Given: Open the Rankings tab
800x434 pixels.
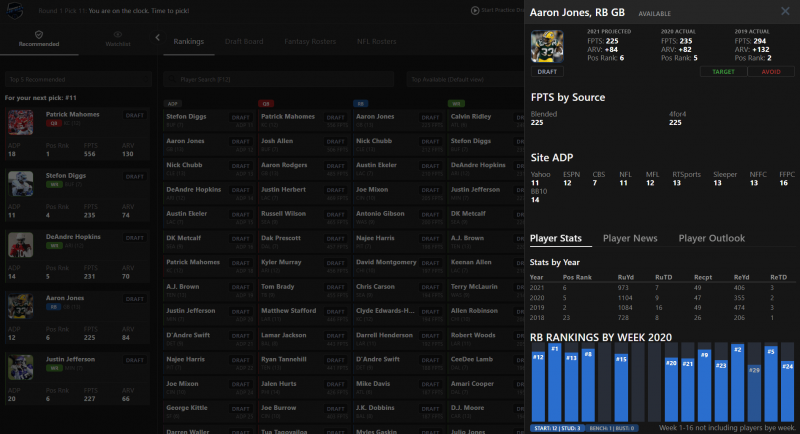Looking at the screenshot, I should 188,41.
